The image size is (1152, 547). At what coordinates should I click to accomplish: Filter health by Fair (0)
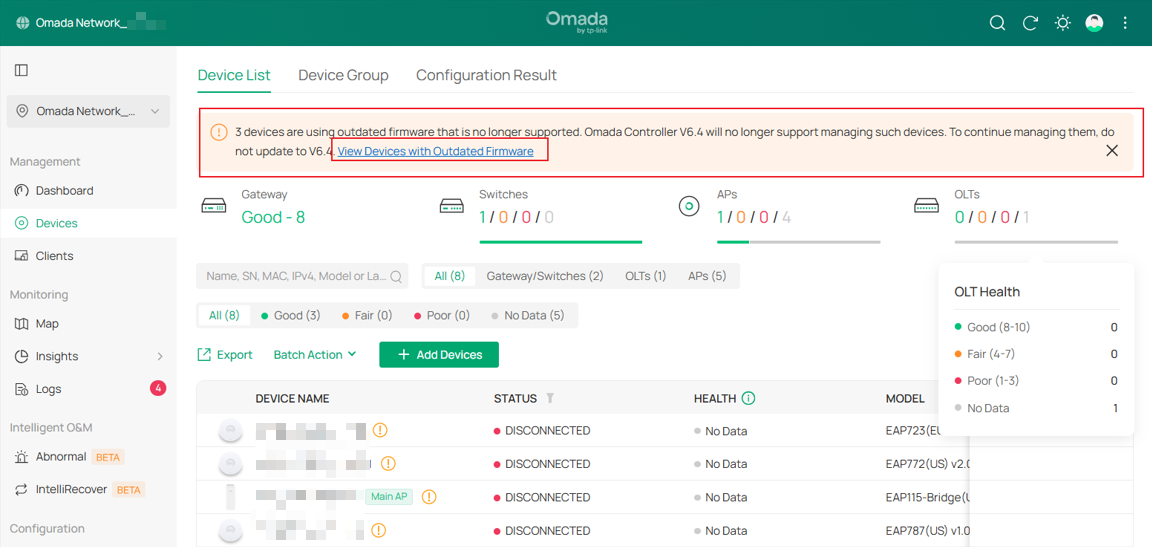(x=367, y=315)
